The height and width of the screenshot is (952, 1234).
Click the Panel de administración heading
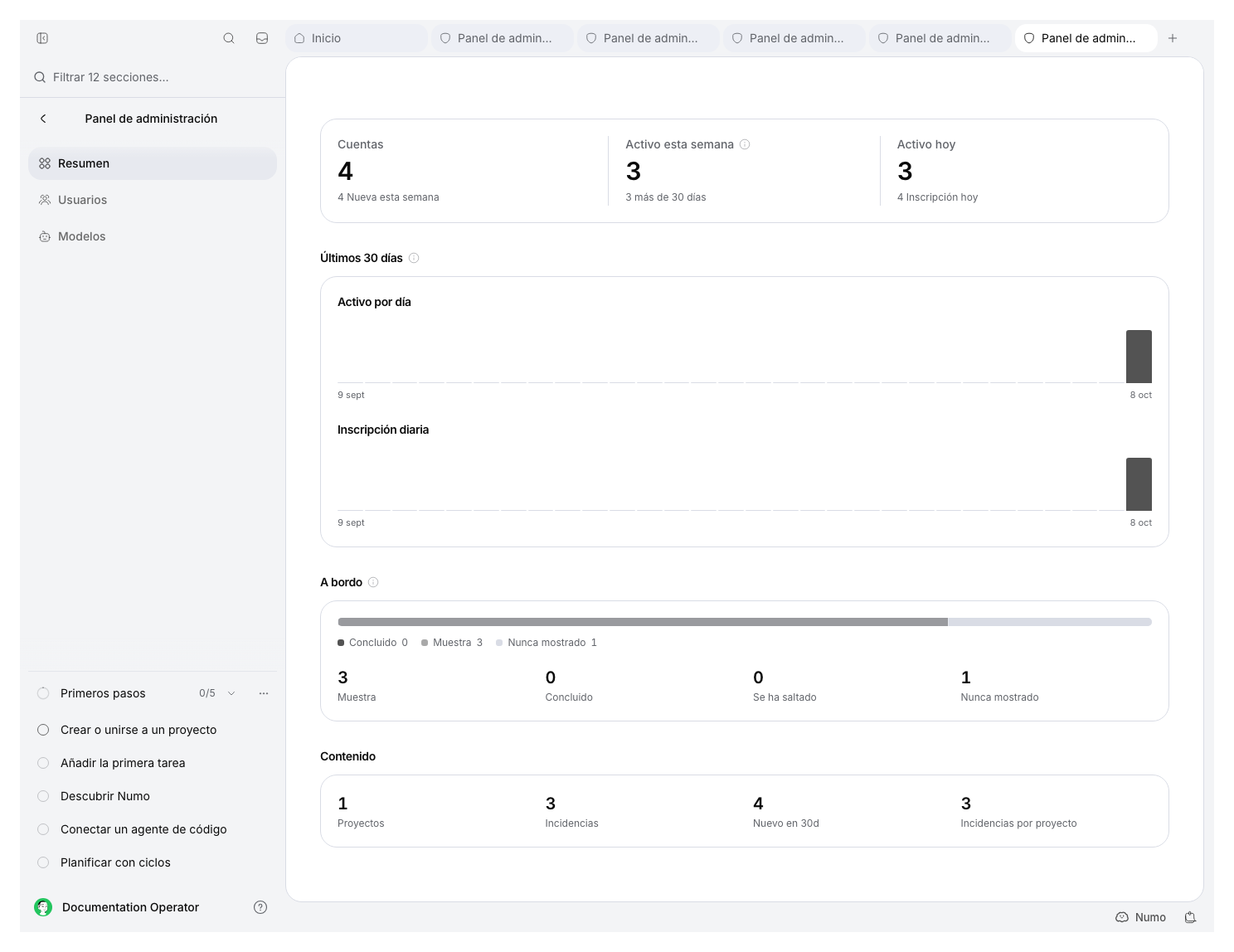(x=151, y=119)
